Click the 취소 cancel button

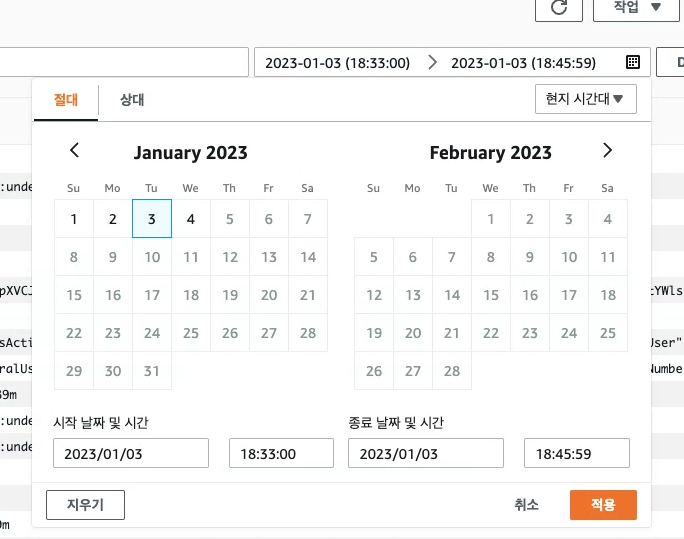(525, 505)
